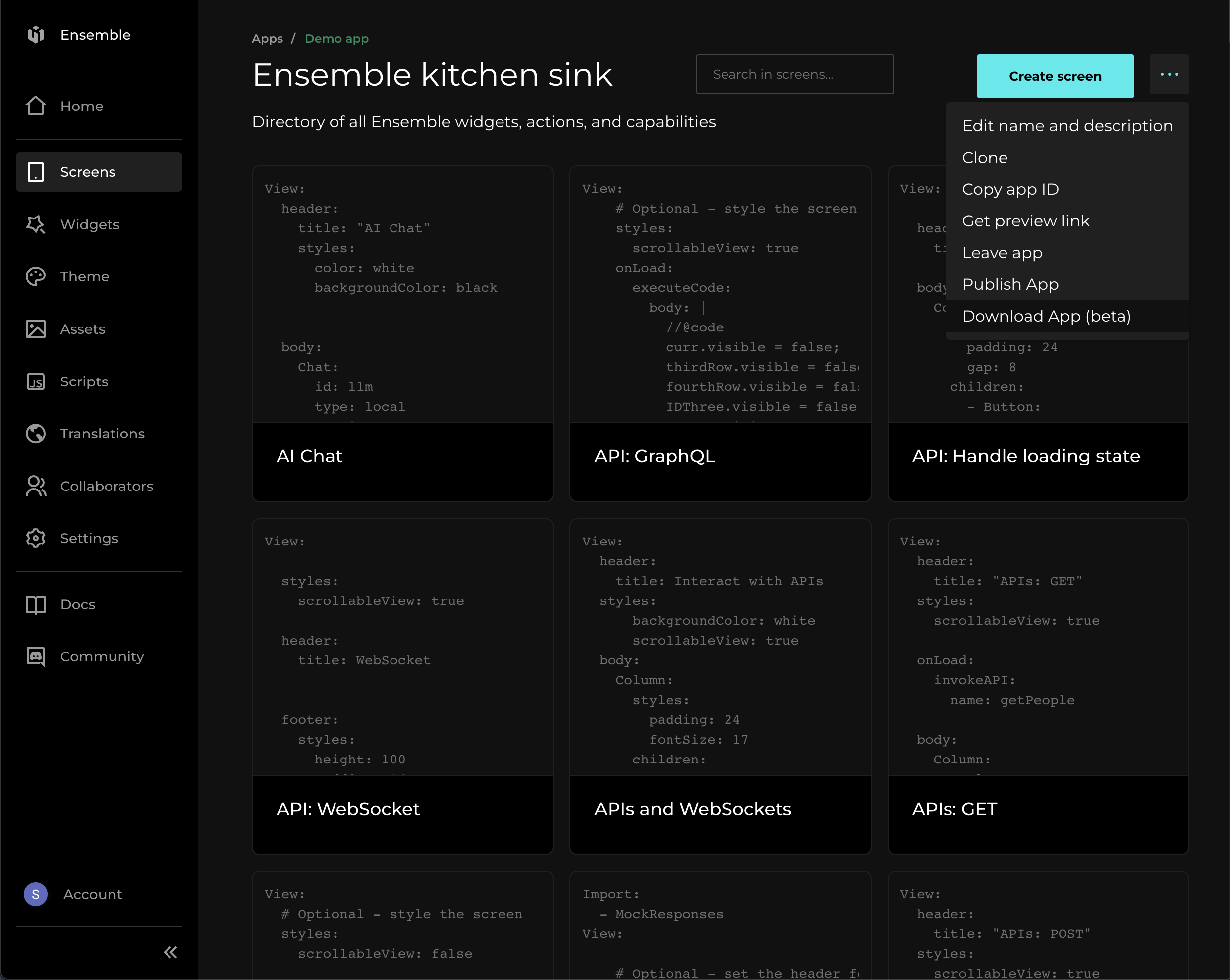
Task: Navigate to Apps breadcrumb link
Action: (267, 38)
